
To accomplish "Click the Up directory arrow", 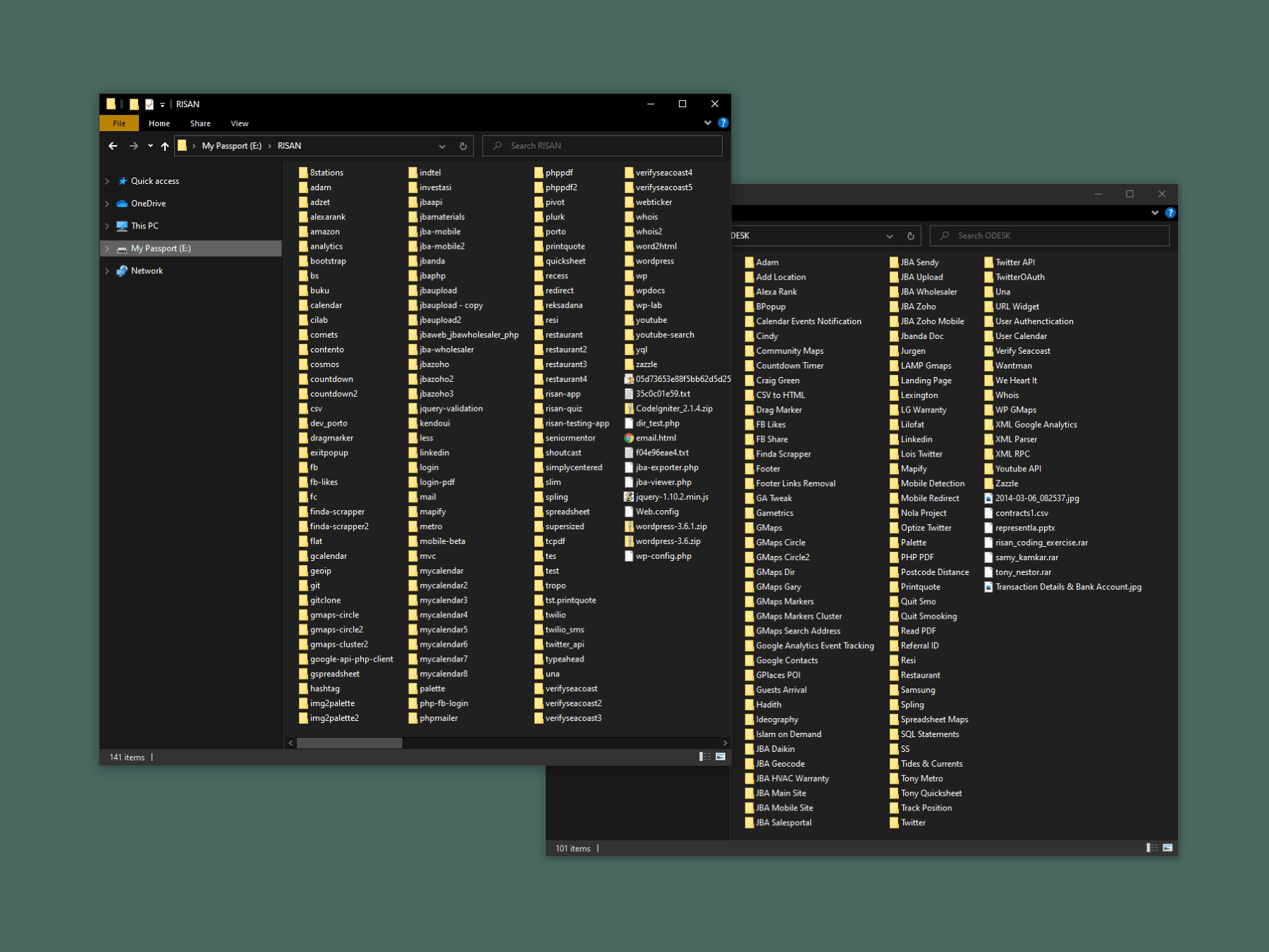I will (165, 146).
